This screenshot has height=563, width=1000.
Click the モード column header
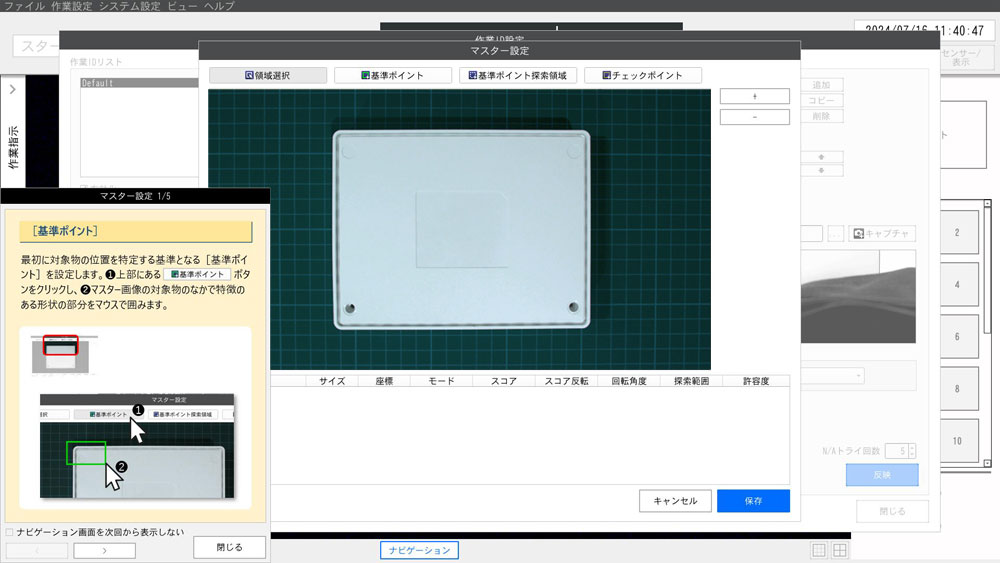pos(441,381)
